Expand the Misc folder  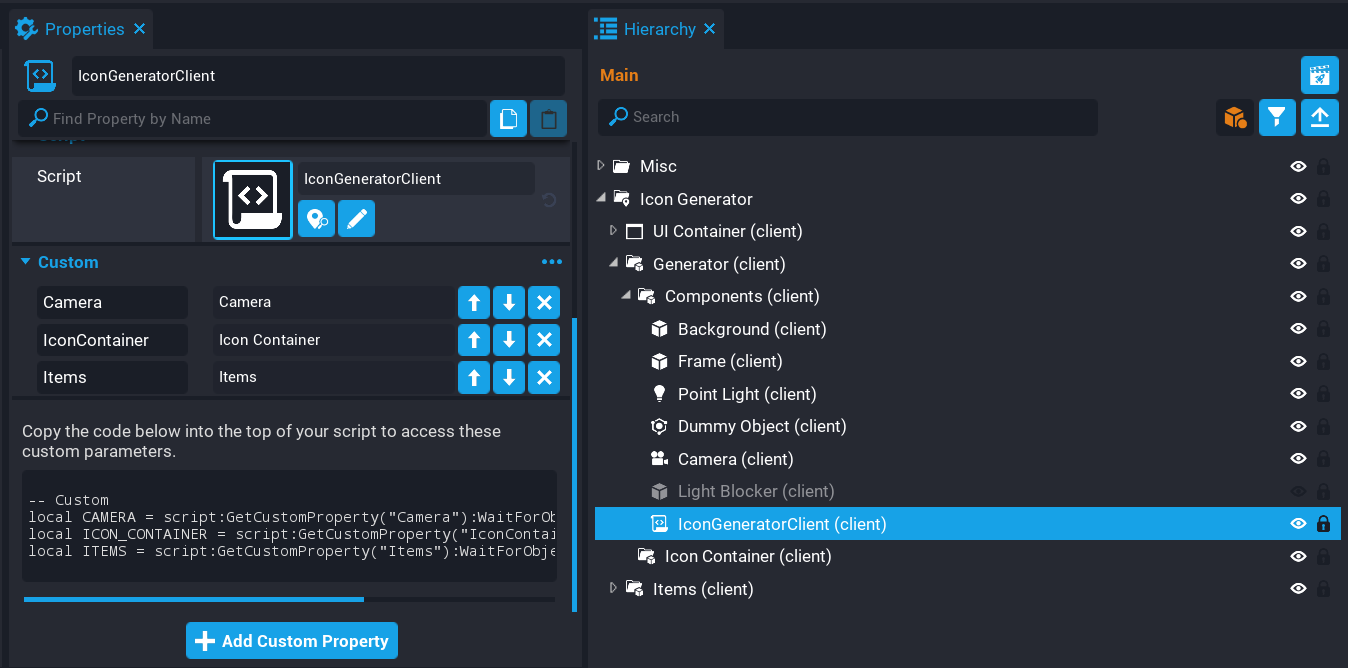point(601,166)
